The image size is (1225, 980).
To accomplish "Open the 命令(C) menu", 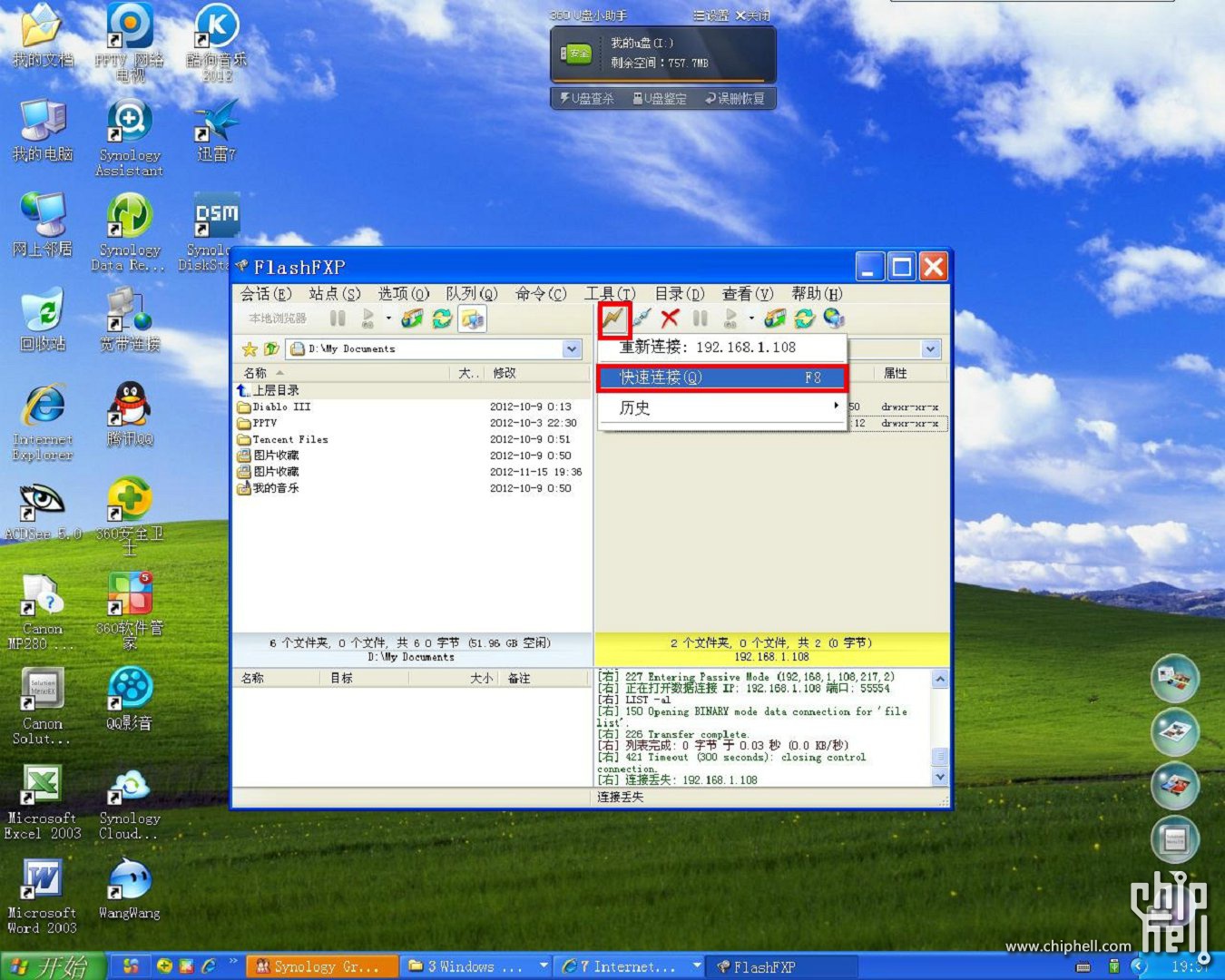I will (541, 294).
